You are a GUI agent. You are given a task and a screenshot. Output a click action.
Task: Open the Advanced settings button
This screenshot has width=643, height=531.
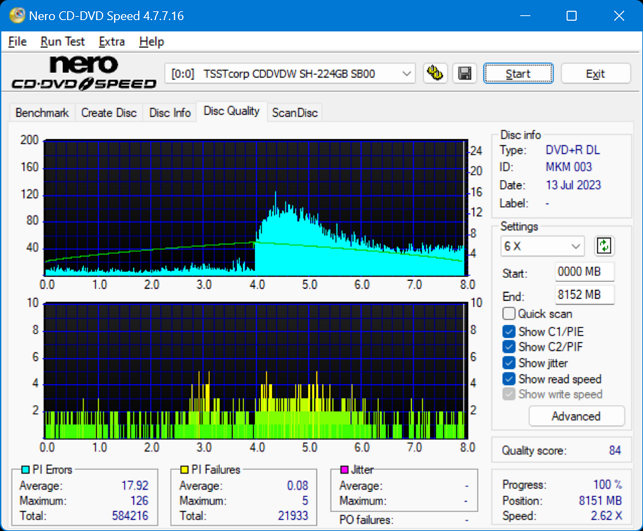tap(576, 416)
